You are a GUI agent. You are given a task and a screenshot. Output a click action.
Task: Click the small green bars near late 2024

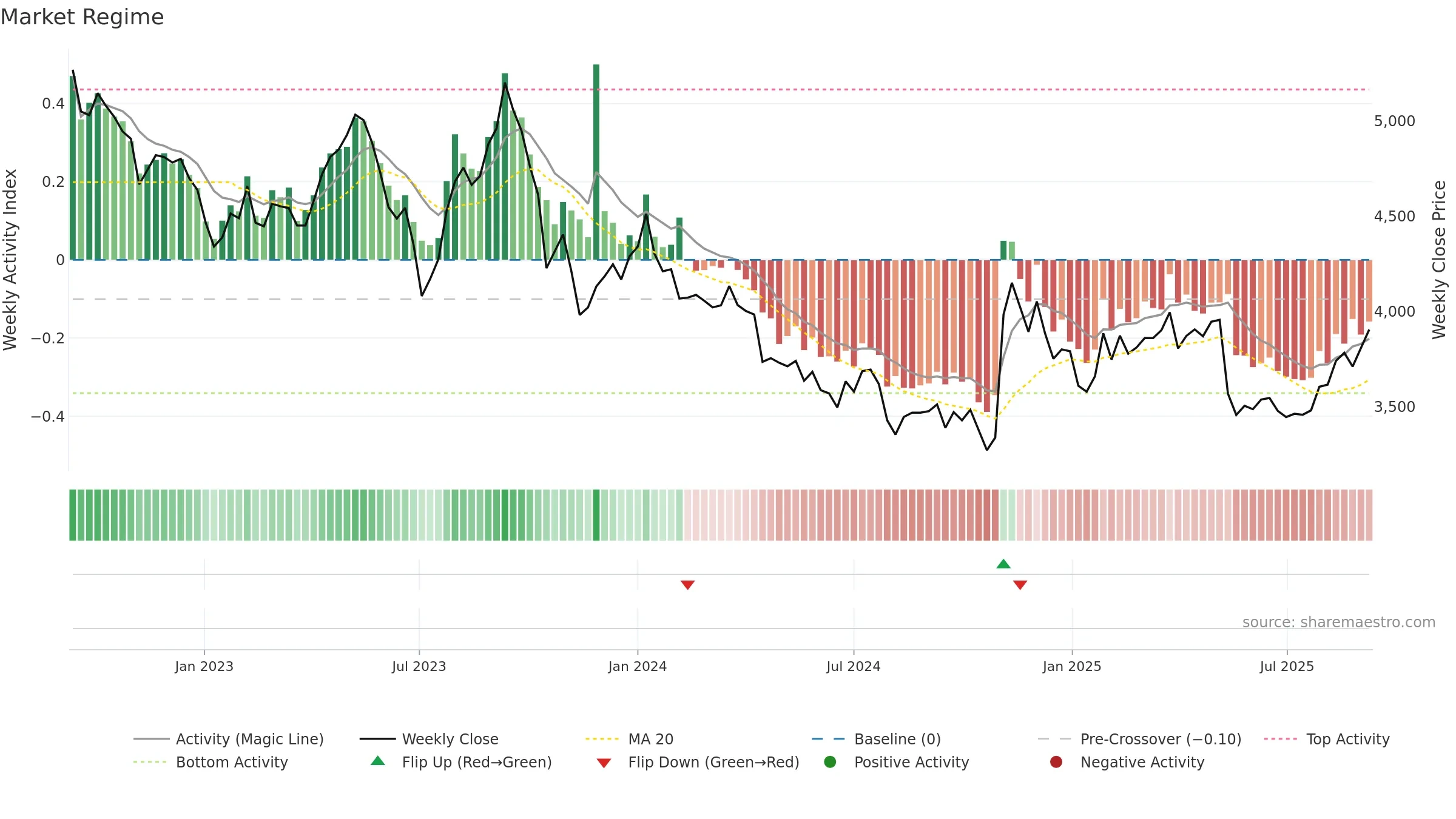coord(1008,251)
